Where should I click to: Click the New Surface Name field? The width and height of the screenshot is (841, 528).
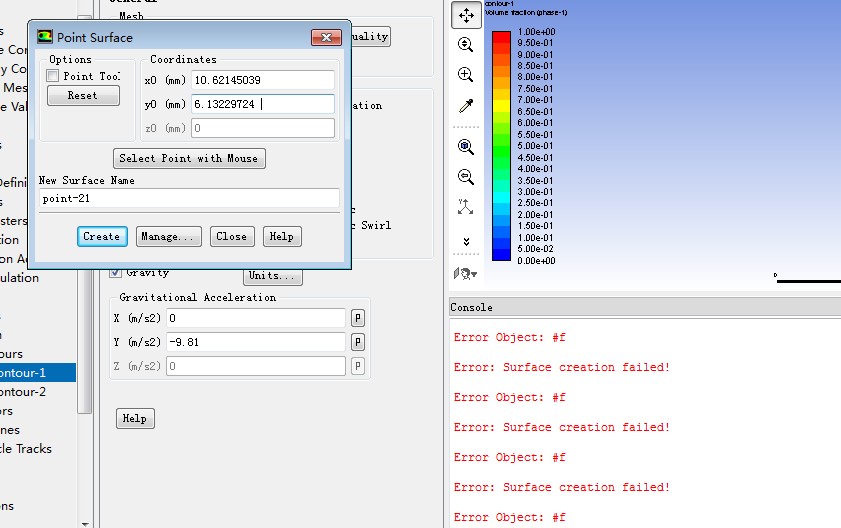[189, 198]
